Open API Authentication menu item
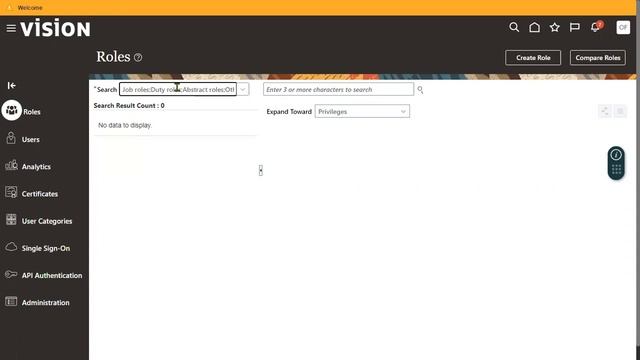Image resolution: width=640 pixels, height=360 pixels. [x=52, y=276]
